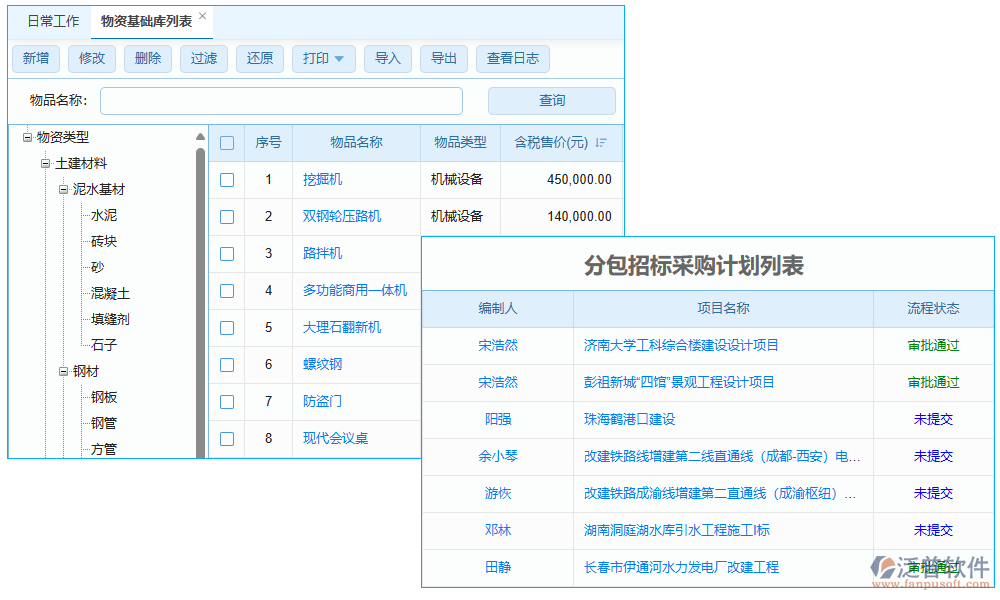This screenshot has height=600, width=1000.
Task: Click the 导入 import button
Action: point(388,58)
